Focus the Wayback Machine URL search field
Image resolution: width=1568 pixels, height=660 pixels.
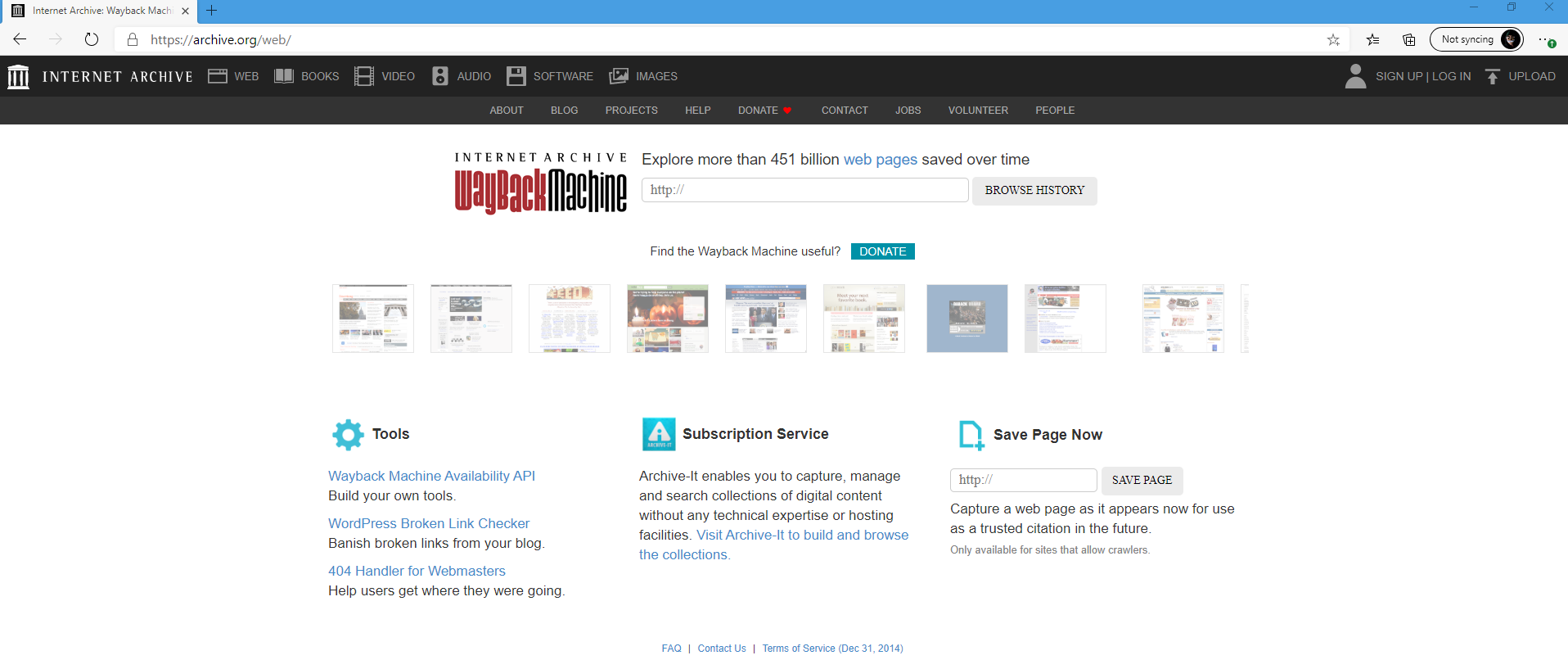point(805,190)
